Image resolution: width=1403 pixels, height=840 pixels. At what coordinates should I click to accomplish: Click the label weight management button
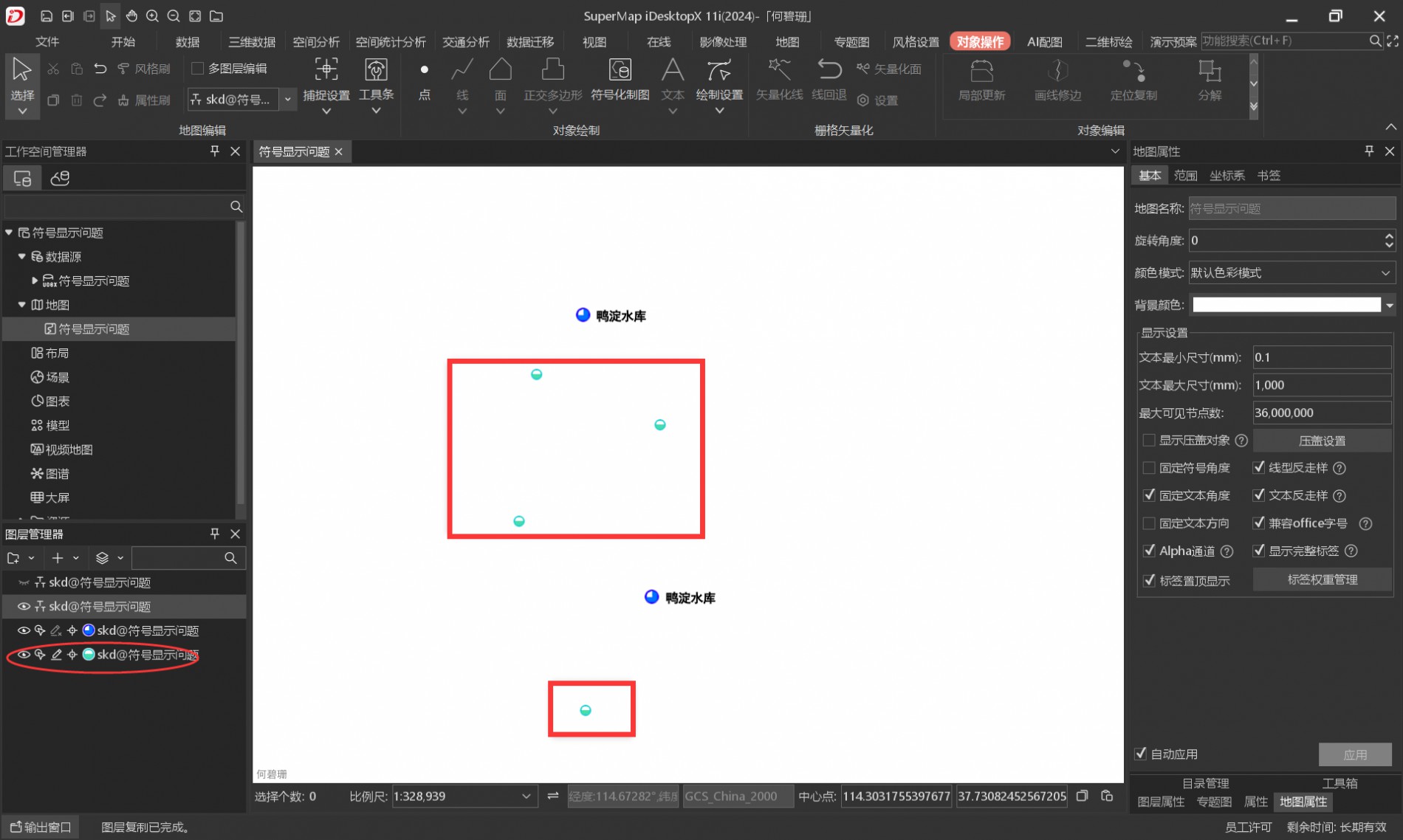(x=1322, y=579)
